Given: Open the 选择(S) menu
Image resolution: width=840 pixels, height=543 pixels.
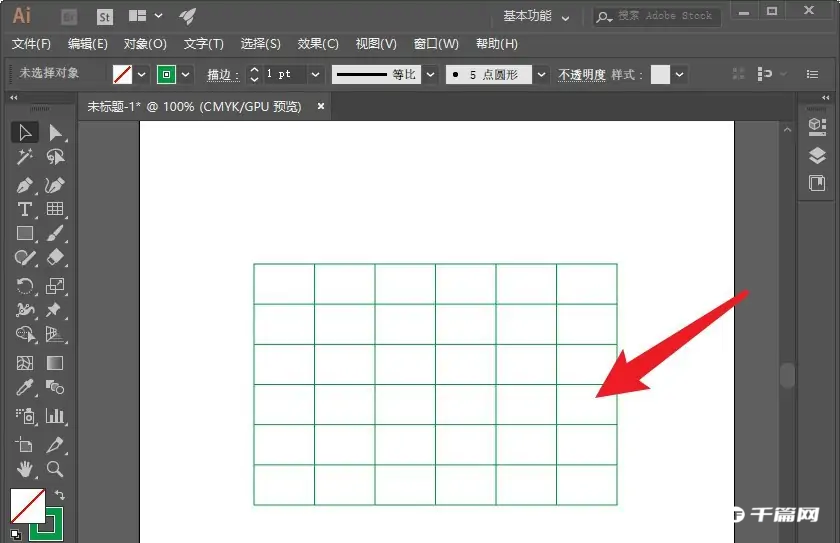Looking at the screenshot, I should (x=260, y=44).
